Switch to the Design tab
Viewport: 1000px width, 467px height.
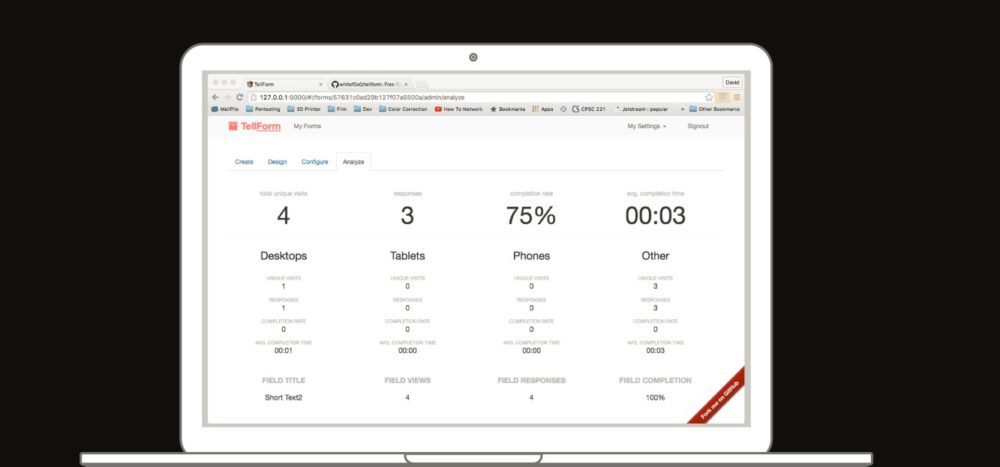pos(277,161)
